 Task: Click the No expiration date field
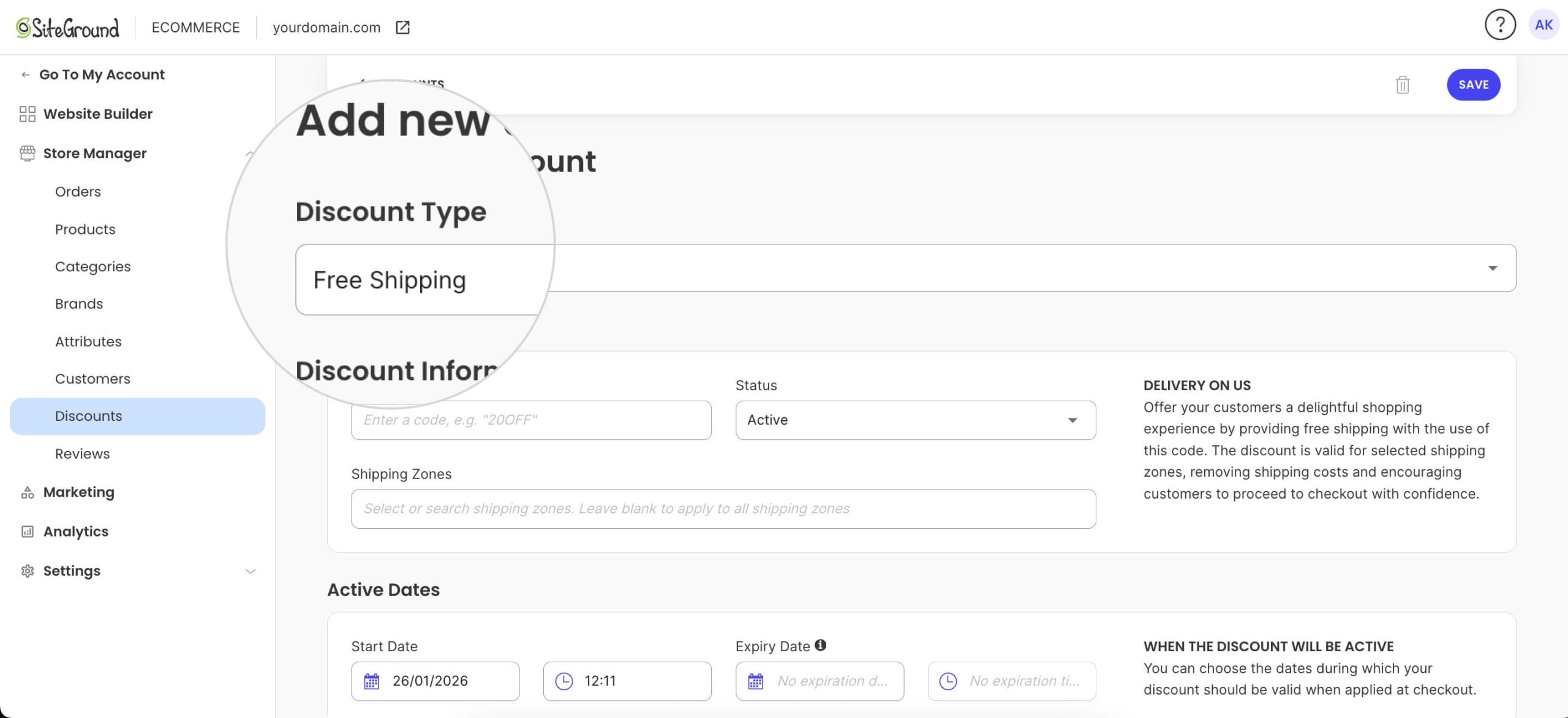click(x=820, y=681)
